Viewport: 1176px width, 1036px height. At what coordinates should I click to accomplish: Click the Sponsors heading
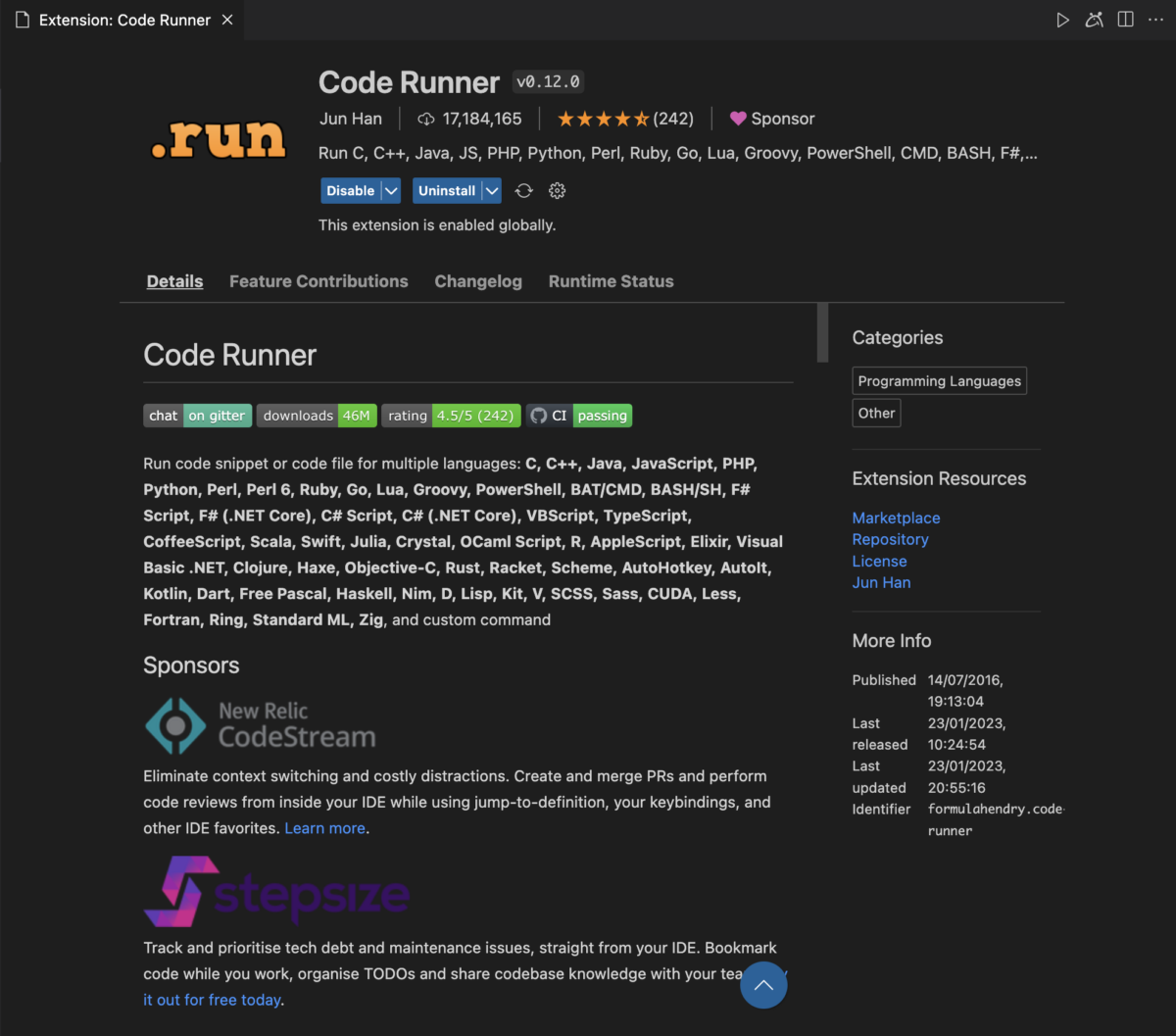[191, 666]
